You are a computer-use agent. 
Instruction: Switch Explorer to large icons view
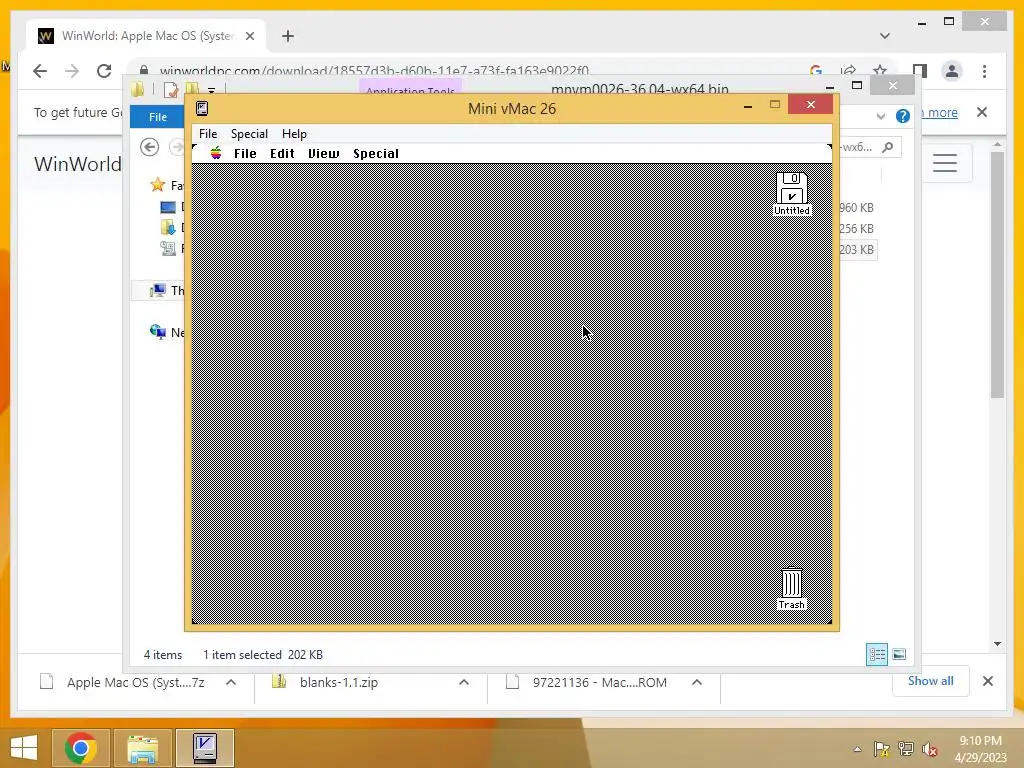[x=899, y=654]
